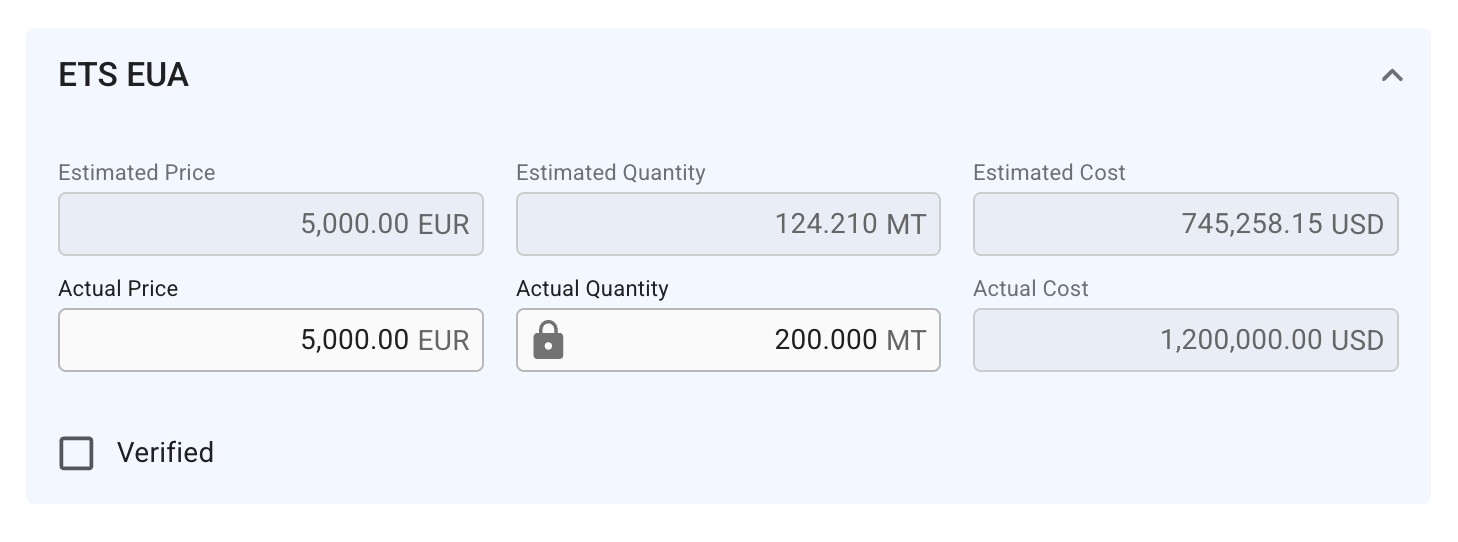
Task: Click the Estimated Price label
Action: (x=137, y=173)
